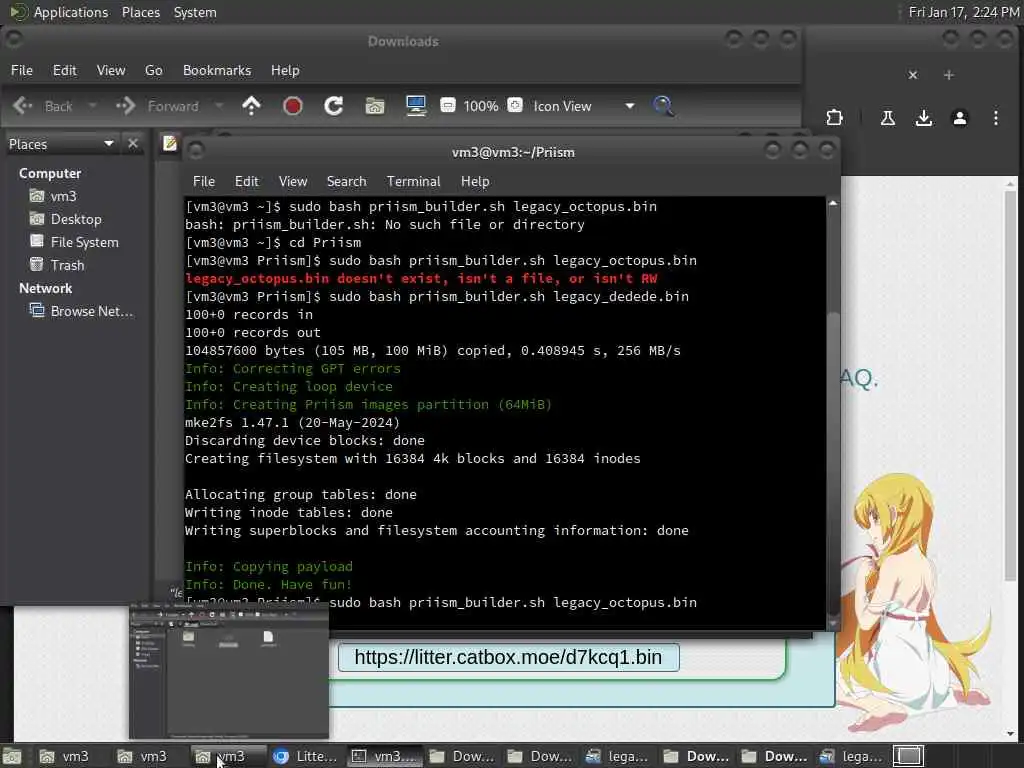
Task: Open the file manager search tool
Action: pyautogui.click(x=663, y=106)
